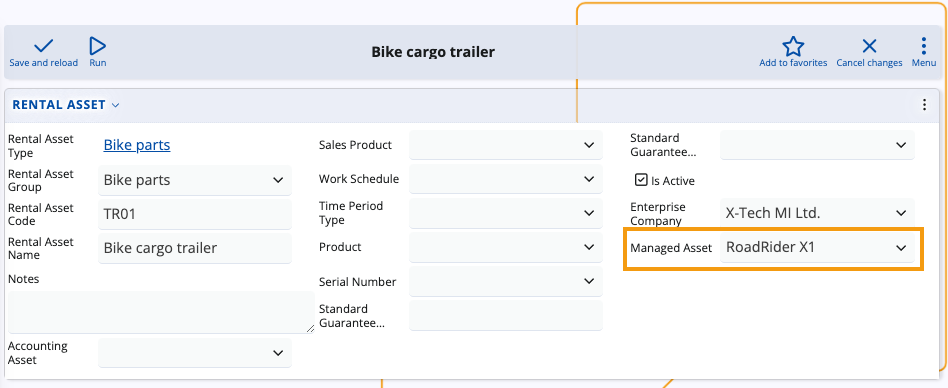The width and height of the screenshot is (948, 388).
Task: Follow the Bike parts link
Action: tap(137, 145)
